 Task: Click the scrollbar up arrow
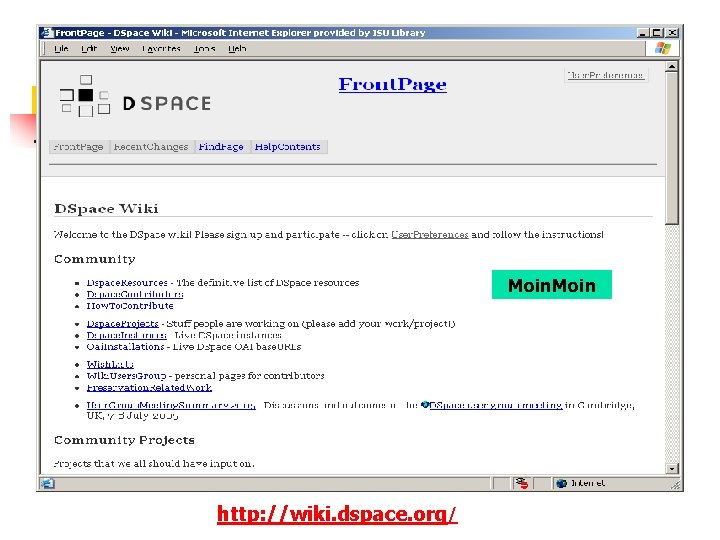tap(672, 67)
